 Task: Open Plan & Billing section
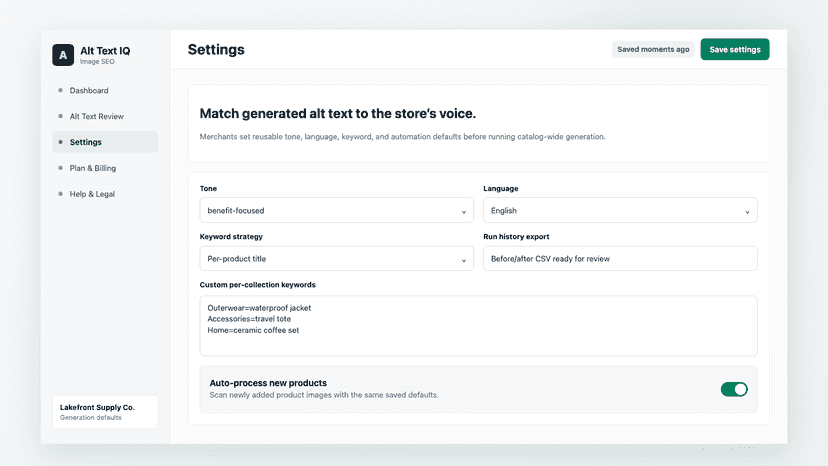click(x=105, y=168)
